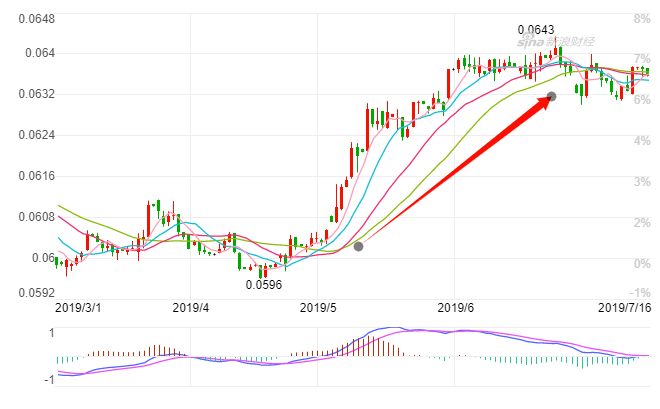Click the 0.0643 high price label
The width and height of the screenshot is (660, 409).
coord(536,30)
